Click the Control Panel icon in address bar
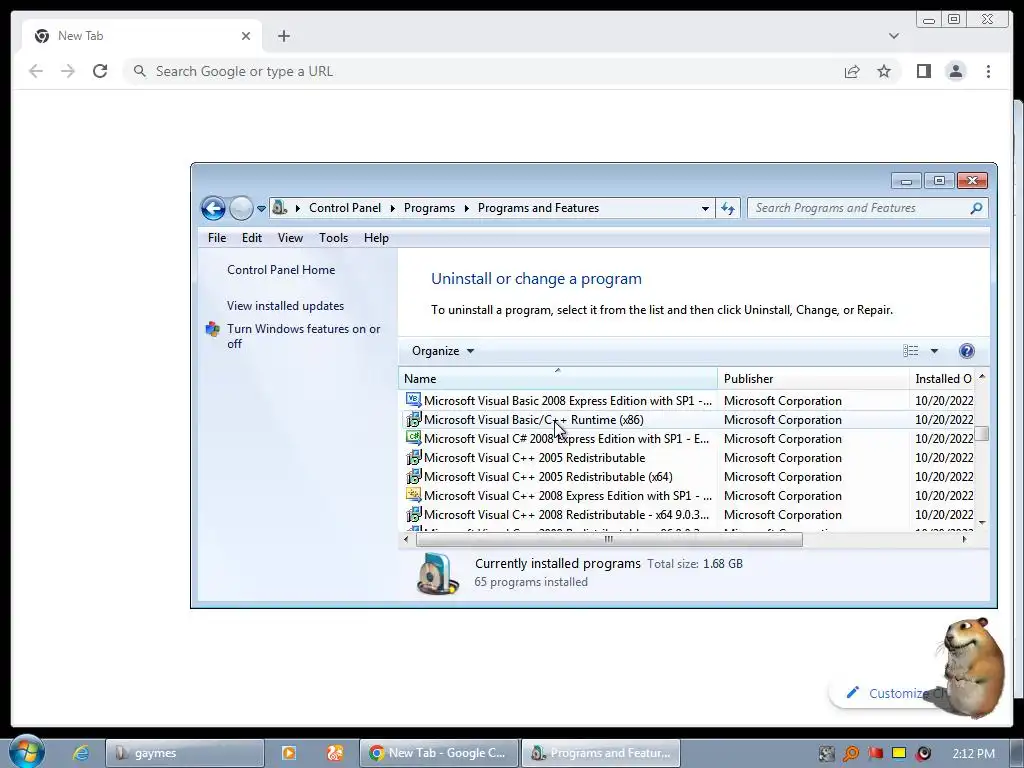Screen dimensions: 1024x768 click(x=280, y=208)
